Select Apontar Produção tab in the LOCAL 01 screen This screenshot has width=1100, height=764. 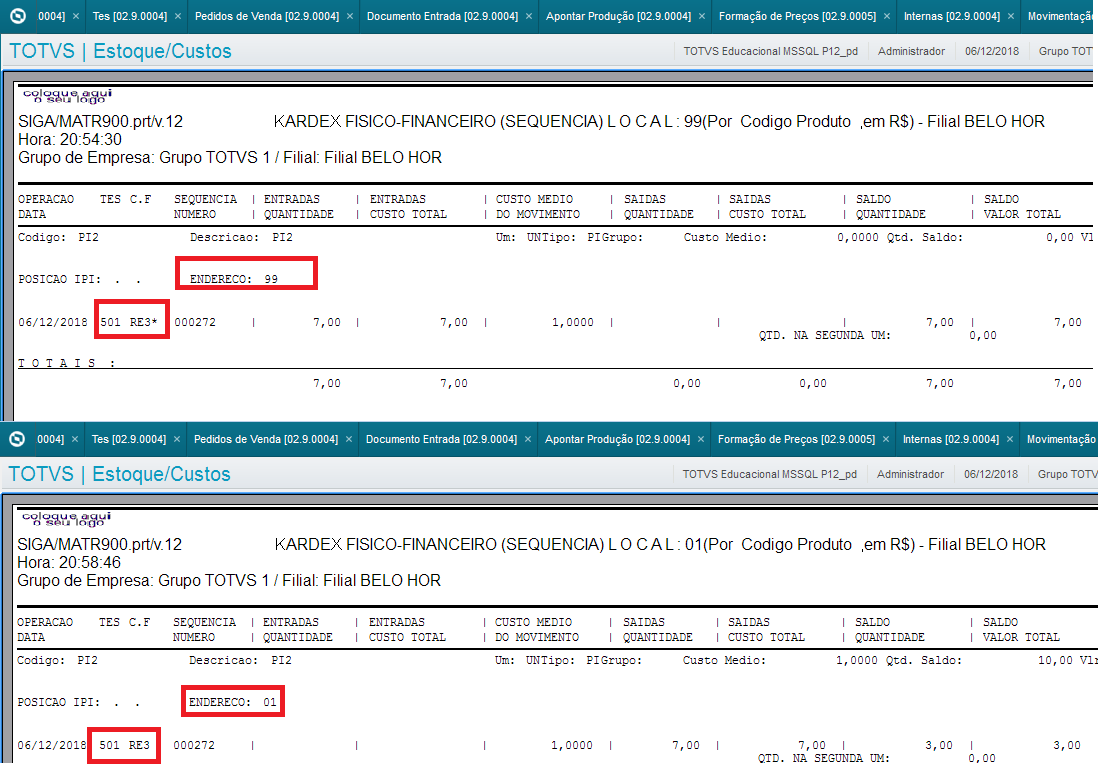tap(617, 439)
